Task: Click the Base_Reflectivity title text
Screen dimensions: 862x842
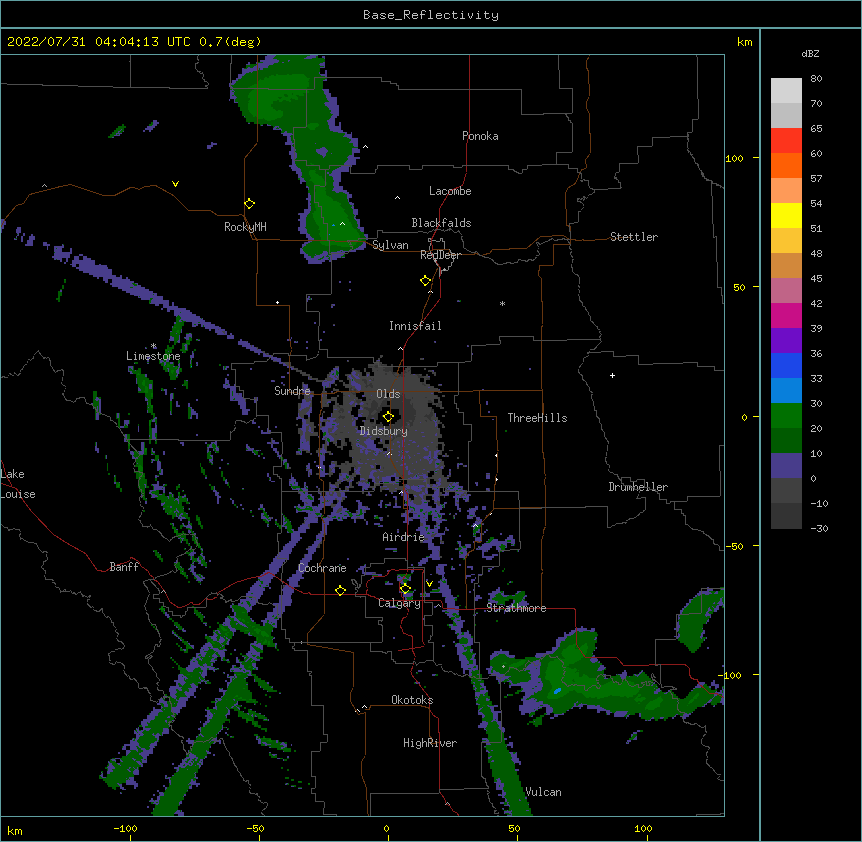Action: [431, 15]
